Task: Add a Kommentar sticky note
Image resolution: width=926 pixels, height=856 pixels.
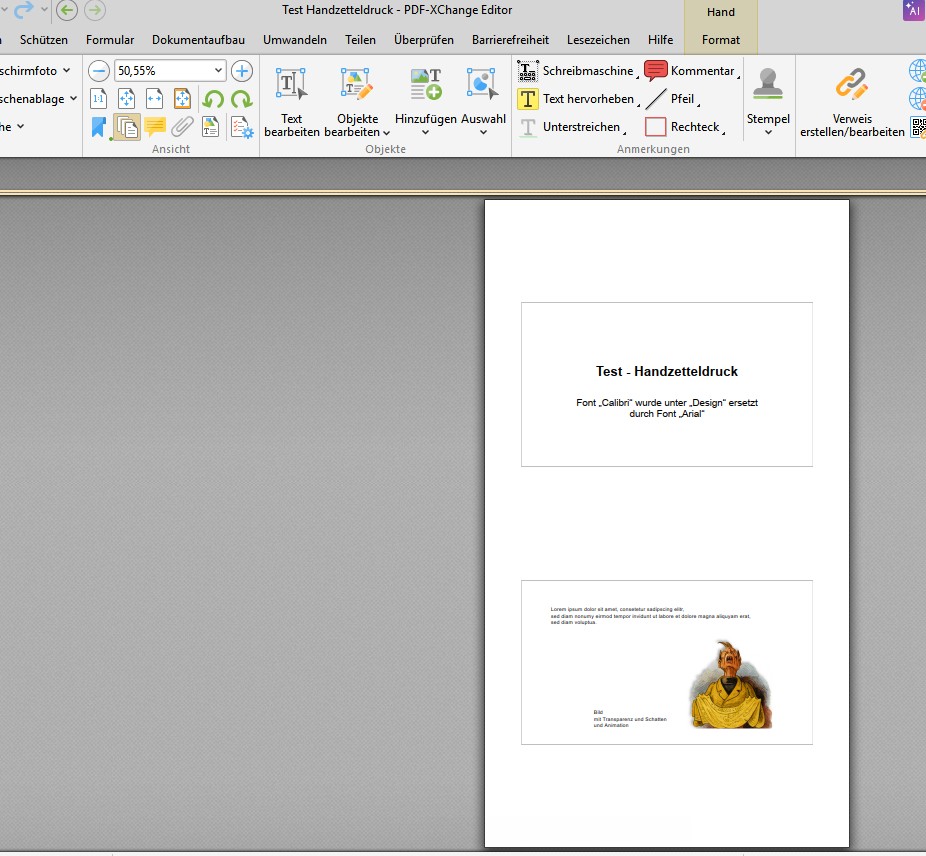Action: [x=691, y=71]
